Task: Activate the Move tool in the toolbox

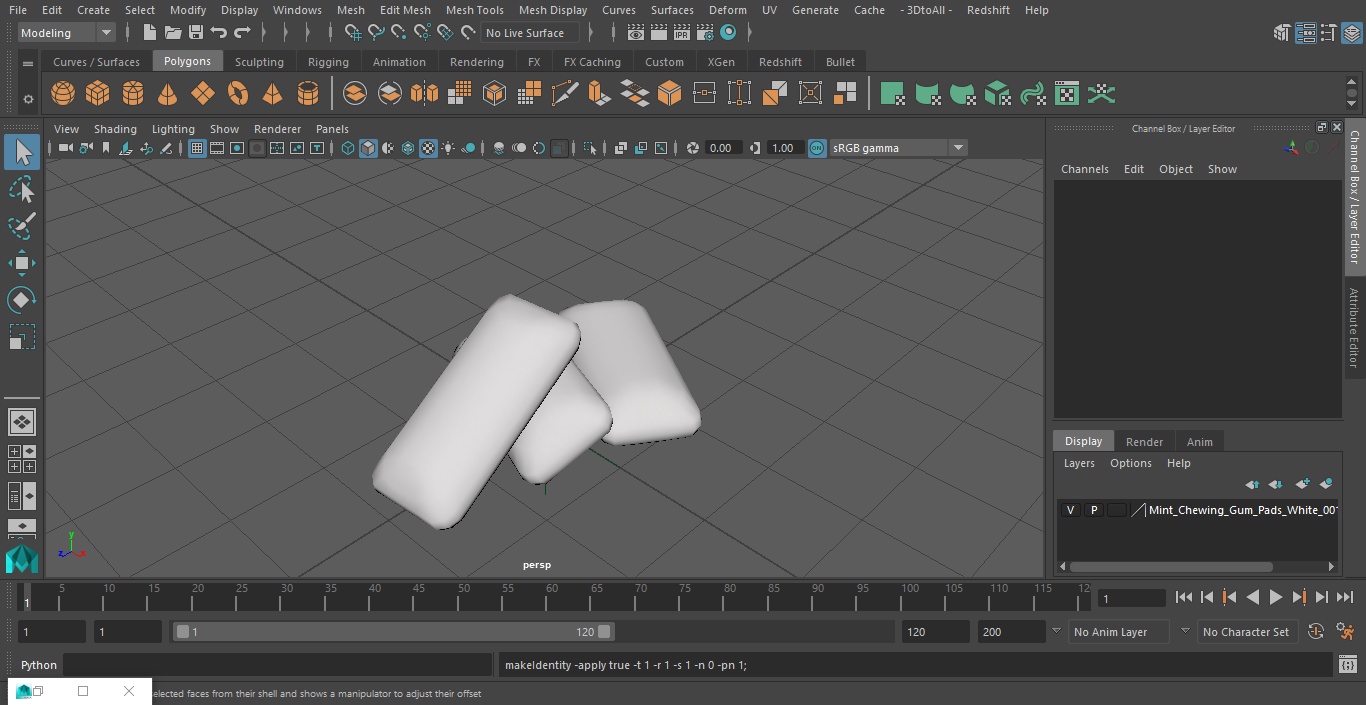Action: click(21, 263)
